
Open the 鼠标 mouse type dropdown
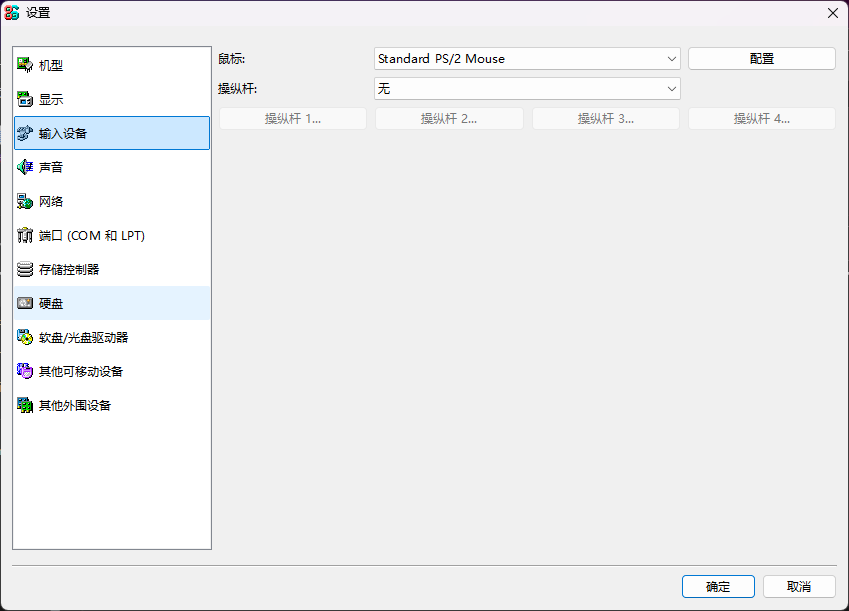pyautogui.click(x=527, y=59)
